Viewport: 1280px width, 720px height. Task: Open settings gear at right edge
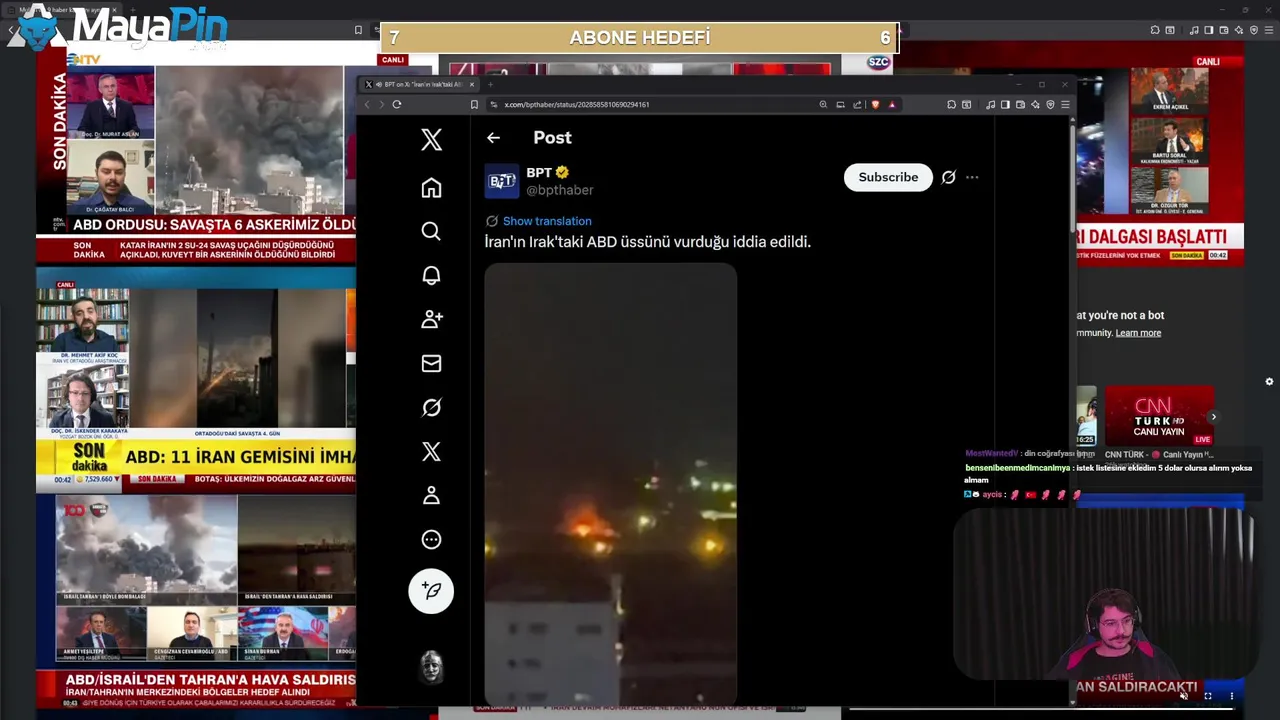pyautogui.click(x=1269, y=381)
